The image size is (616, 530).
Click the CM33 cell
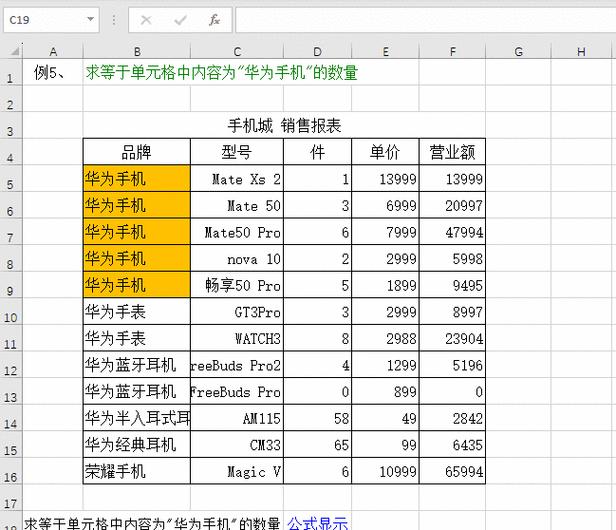tap(237, 444)
